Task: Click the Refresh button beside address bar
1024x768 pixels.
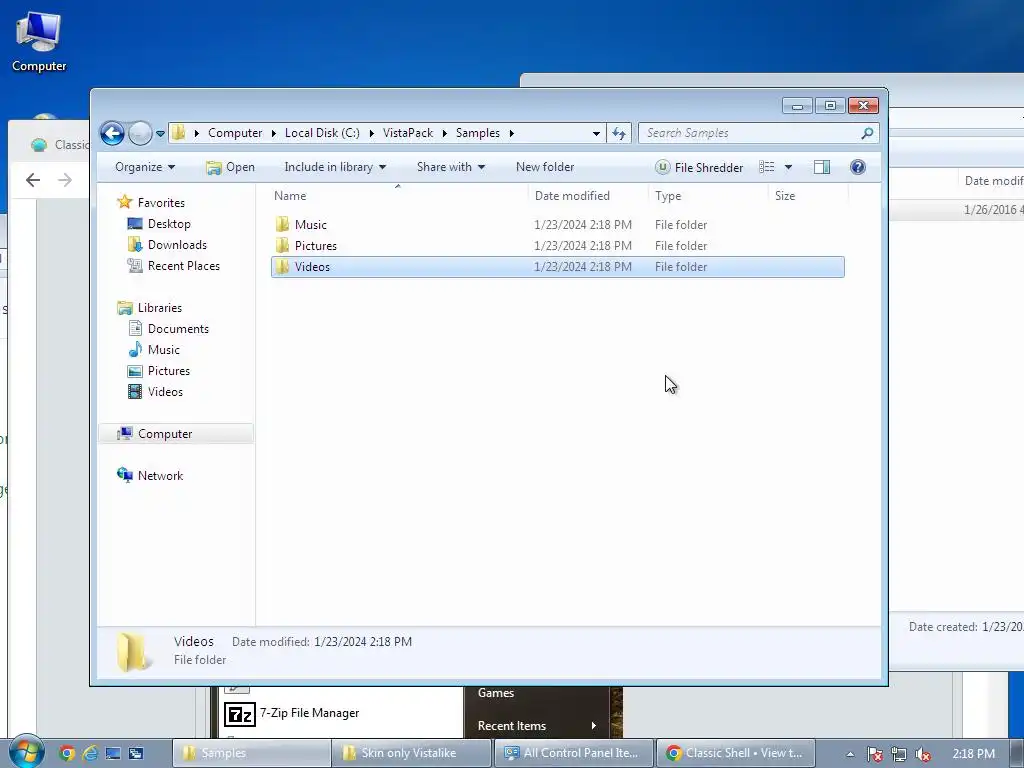Action: (618, 133)
